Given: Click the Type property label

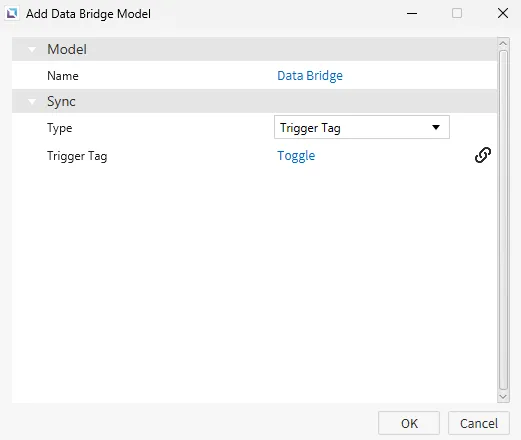Looking at the screenshot, I should click(x=59, y=128).
